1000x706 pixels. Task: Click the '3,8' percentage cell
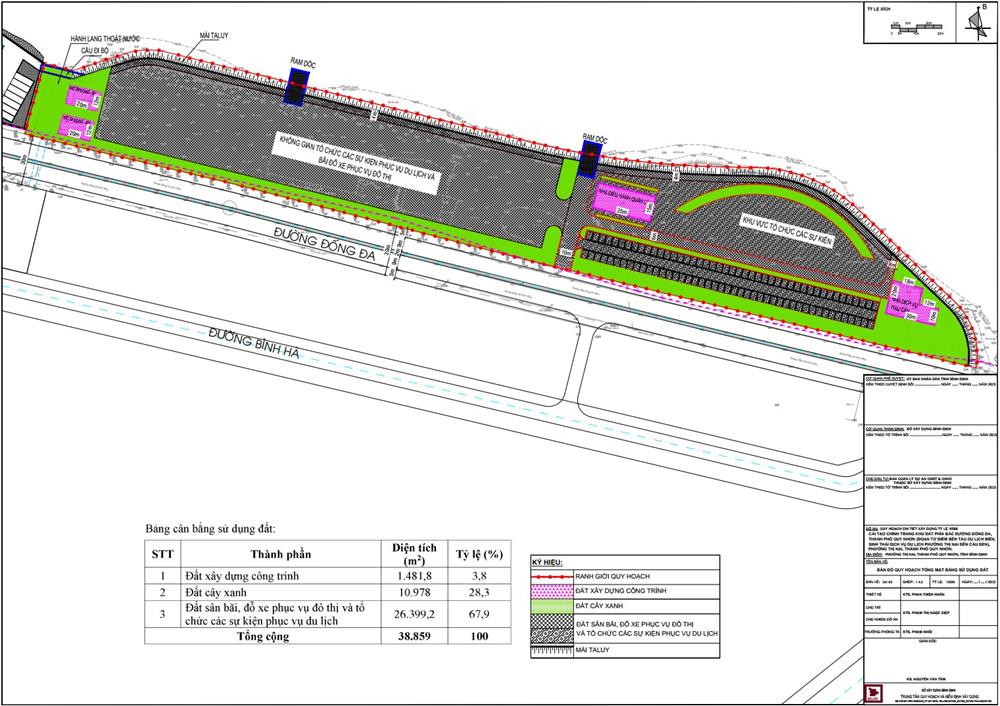480,576
